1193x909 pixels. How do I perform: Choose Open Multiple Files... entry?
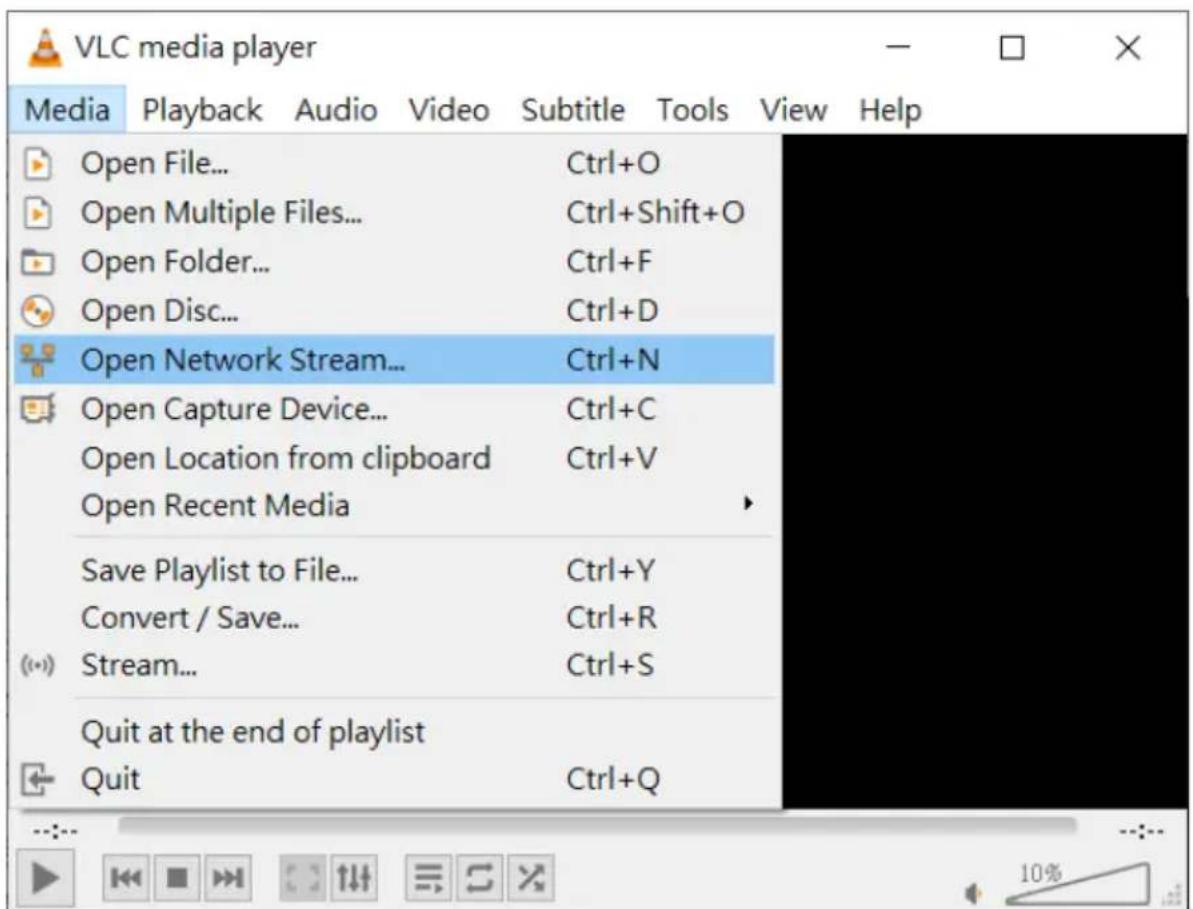[394, 213]
